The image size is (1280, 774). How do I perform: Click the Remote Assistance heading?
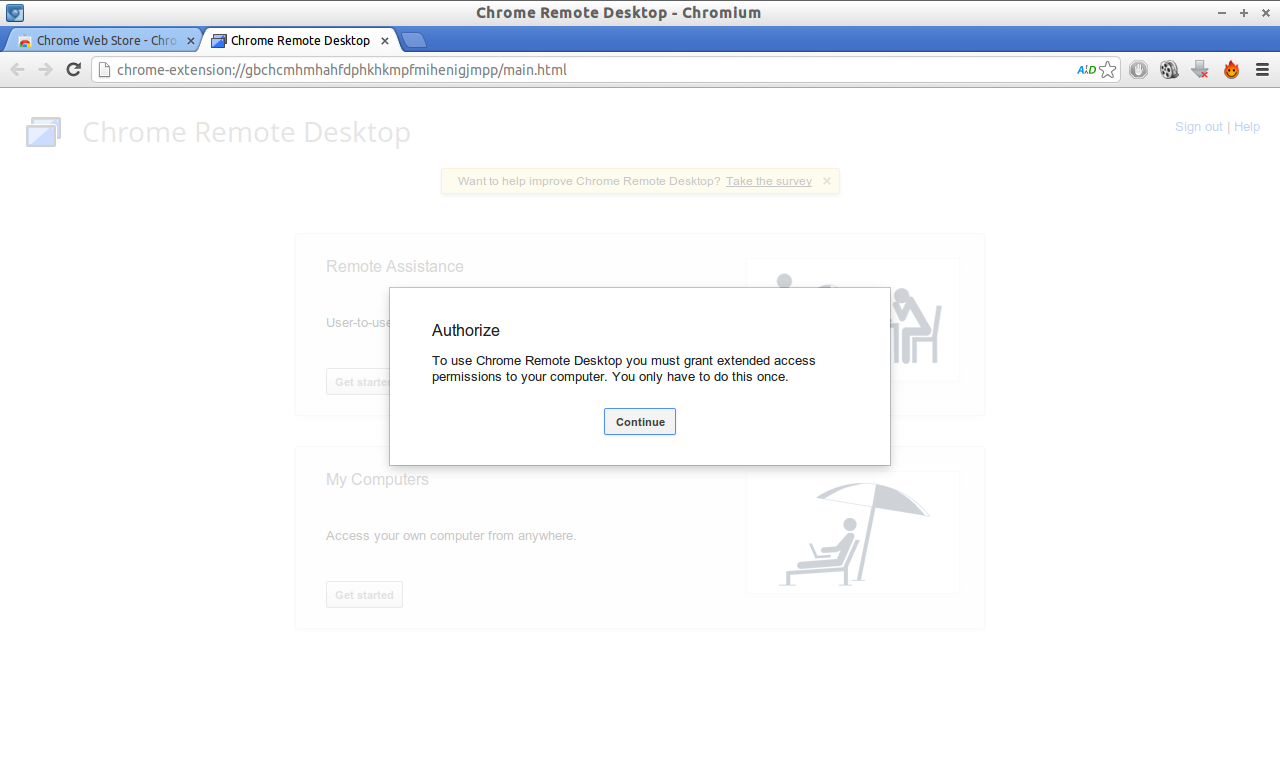(395, 267)
